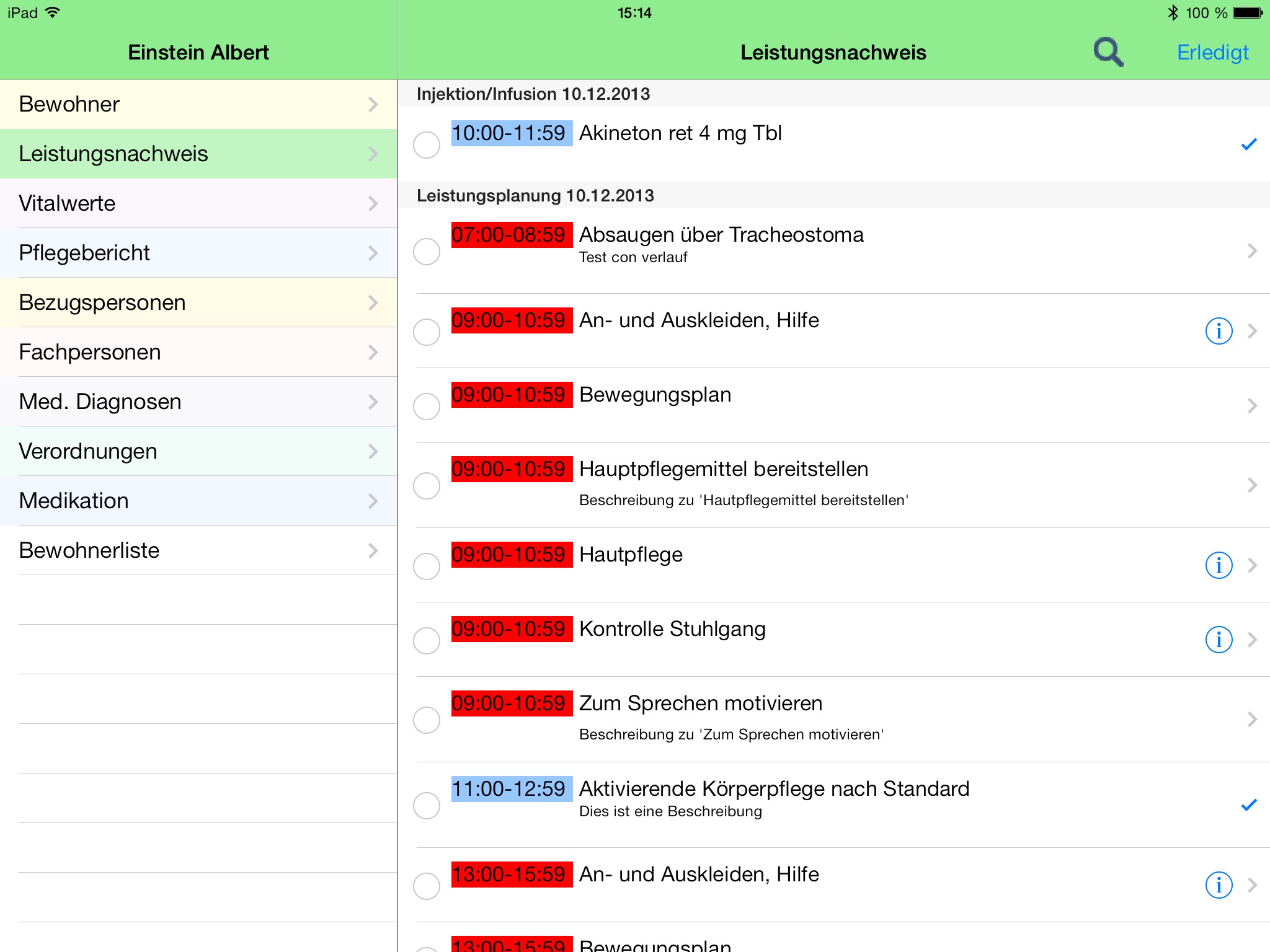Tap 09:00 'Bewegungsplan' title text
This screenshot has height=952, width=1270.
(x=655, y=395)
